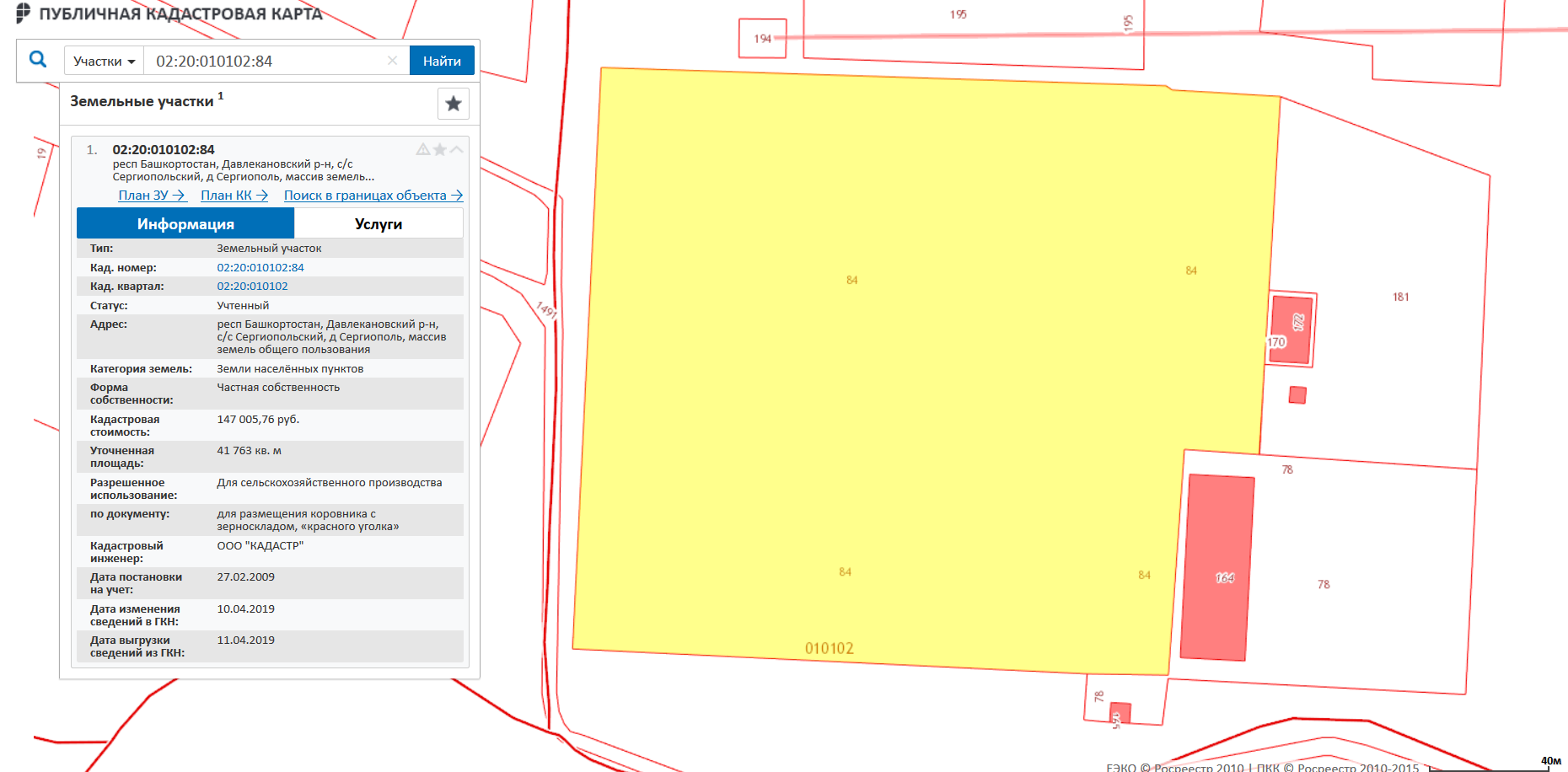Click the blue magnifier search icon
This screenshot has height=772, width=1568.
tap(38, 60)
